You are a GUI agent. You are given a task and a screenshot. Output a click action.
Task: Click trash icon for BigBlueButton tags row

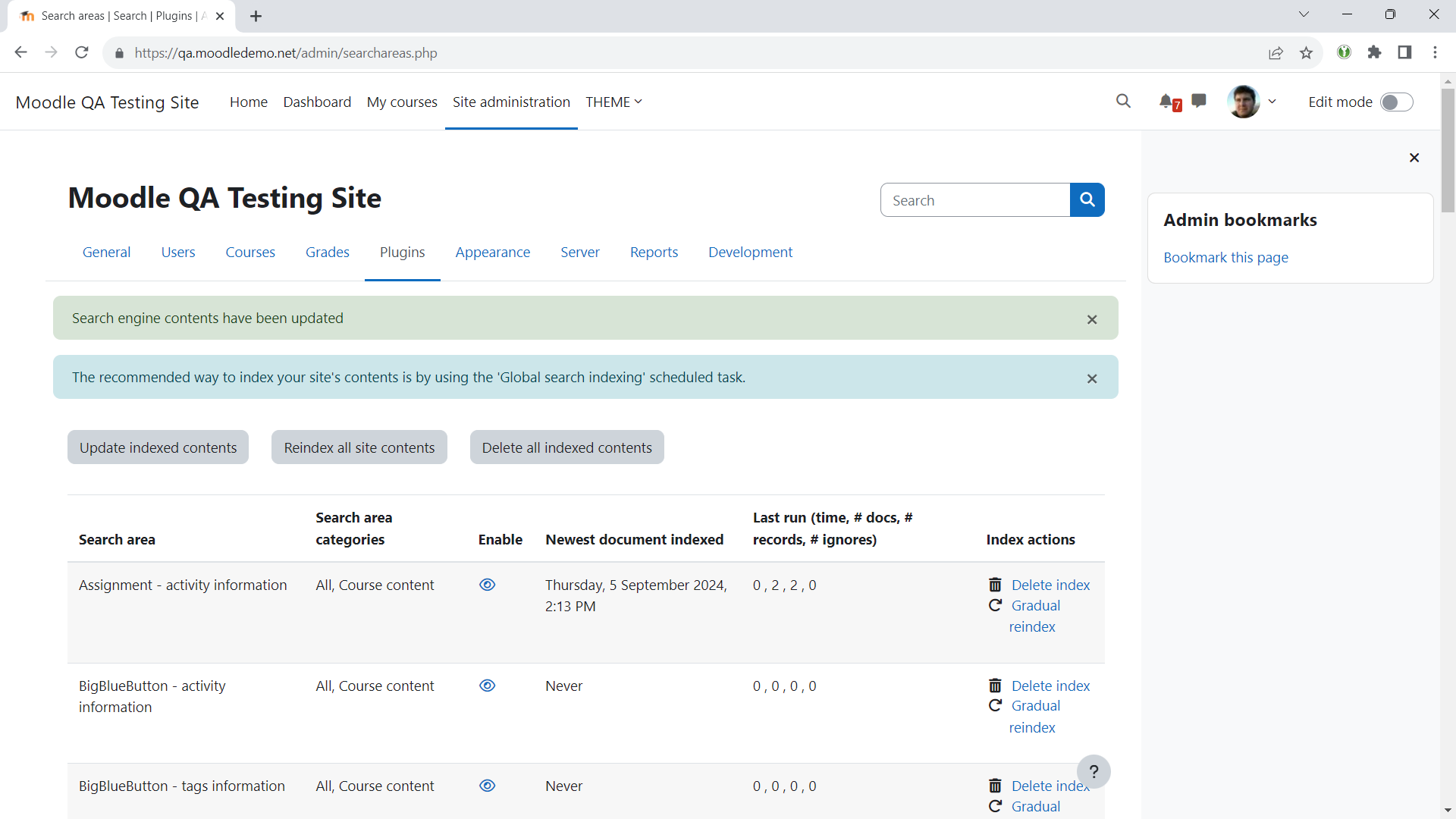click(995, 786)
